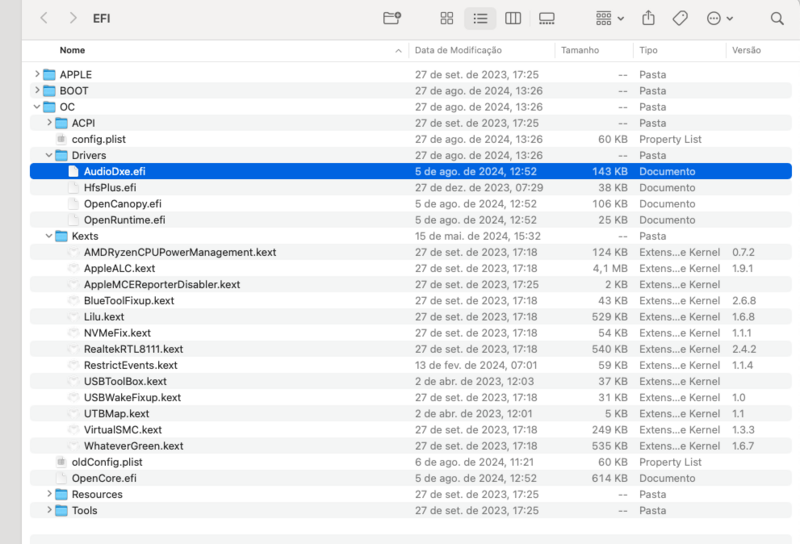Select the AppleALC.kext row
Viewport: 800px width, 544px height.
(411, 268)
